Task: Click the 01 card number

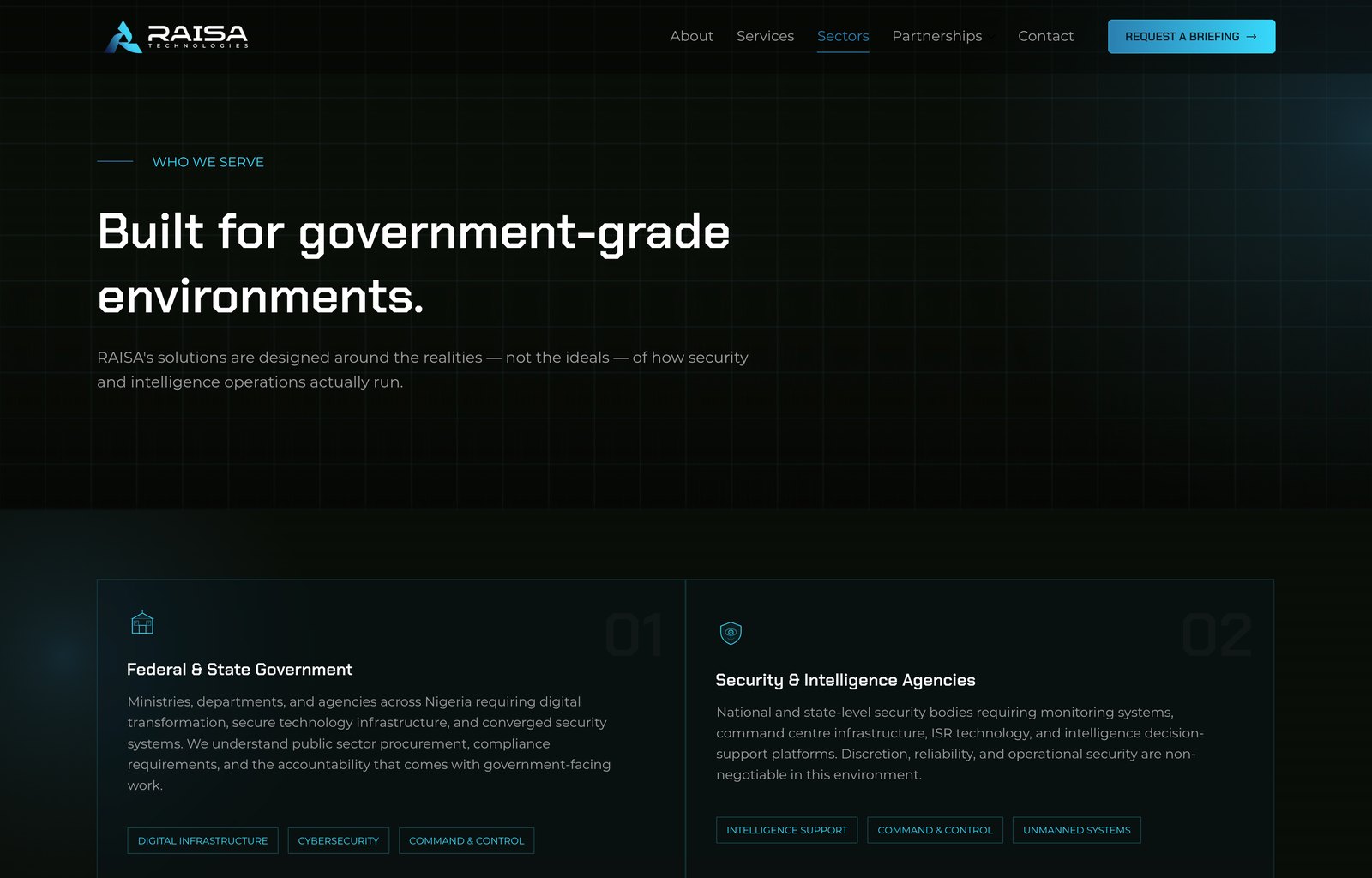Action: 634,635
